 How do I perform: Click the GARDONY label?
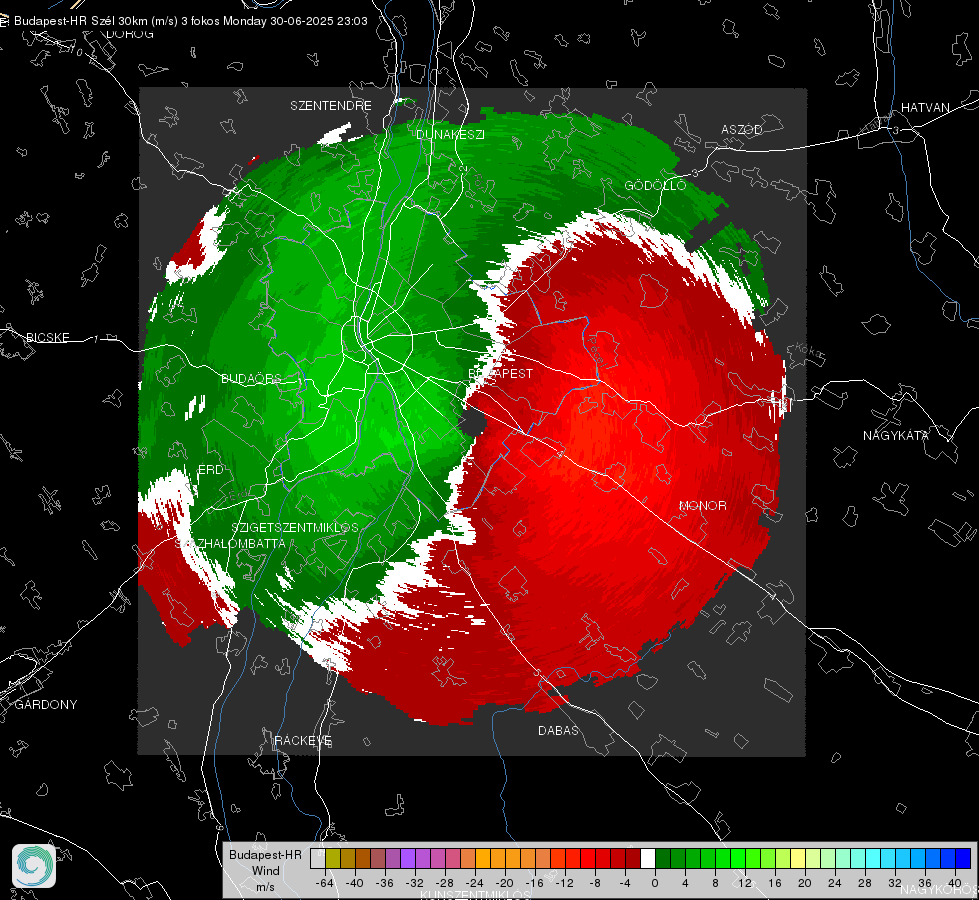coord(46,705)
